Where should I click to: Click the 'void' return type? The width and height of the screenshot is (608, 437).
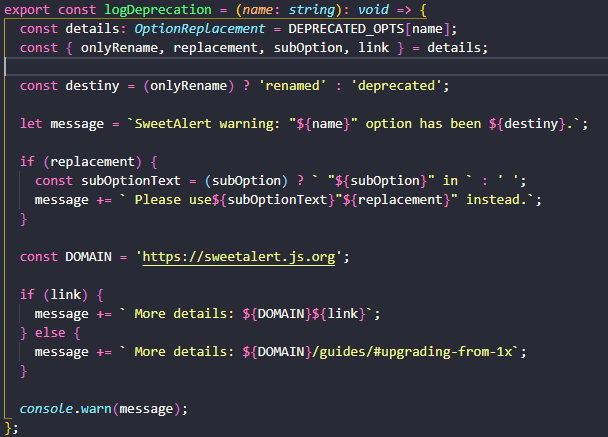click(373, 10)
